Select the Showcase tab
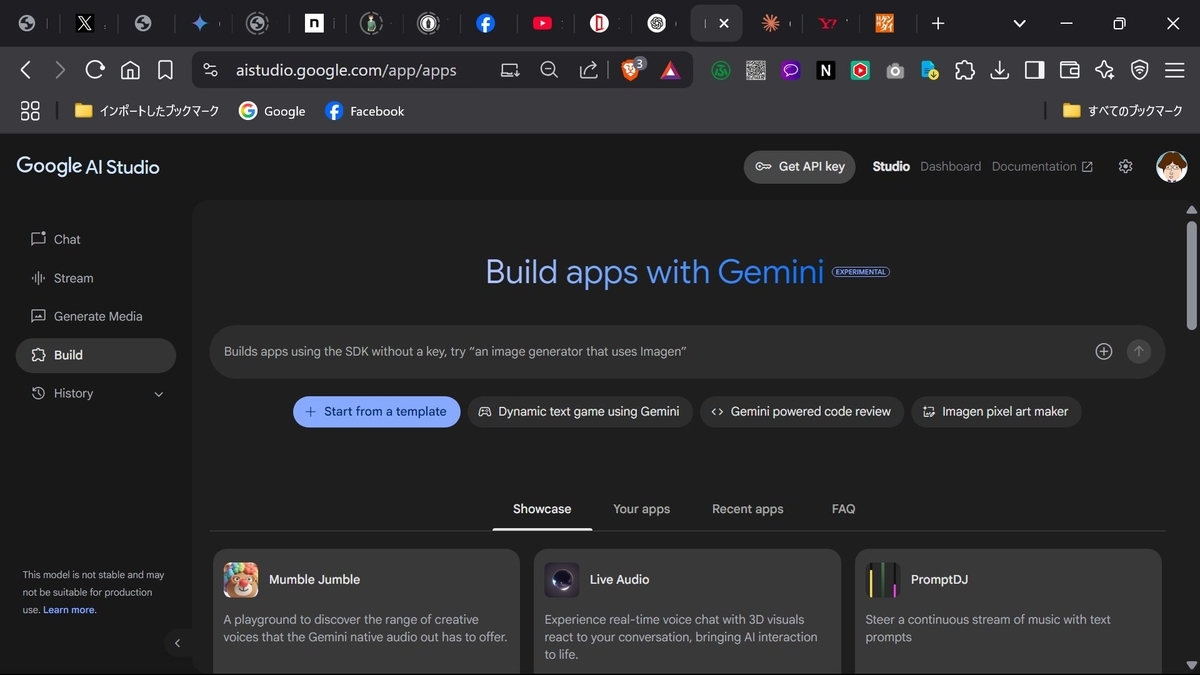The image size is (1200, 675). pos(542,509)
